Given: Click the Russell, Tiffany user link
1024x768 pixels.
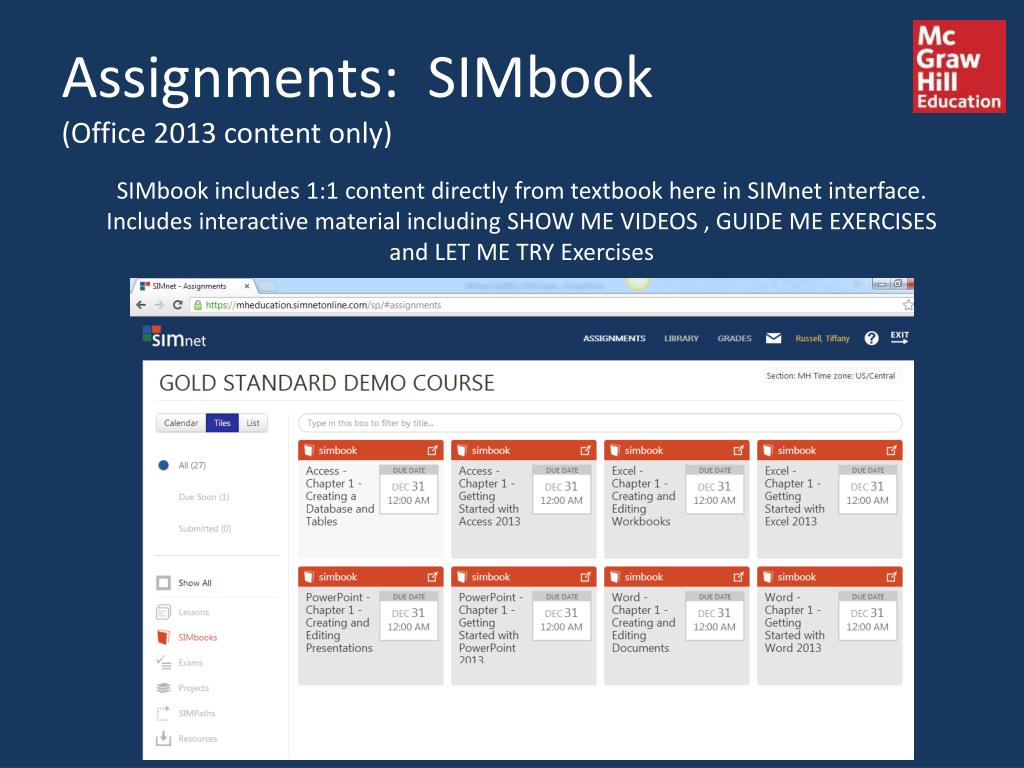Looking at the screenshot, I should click(822, 338).
